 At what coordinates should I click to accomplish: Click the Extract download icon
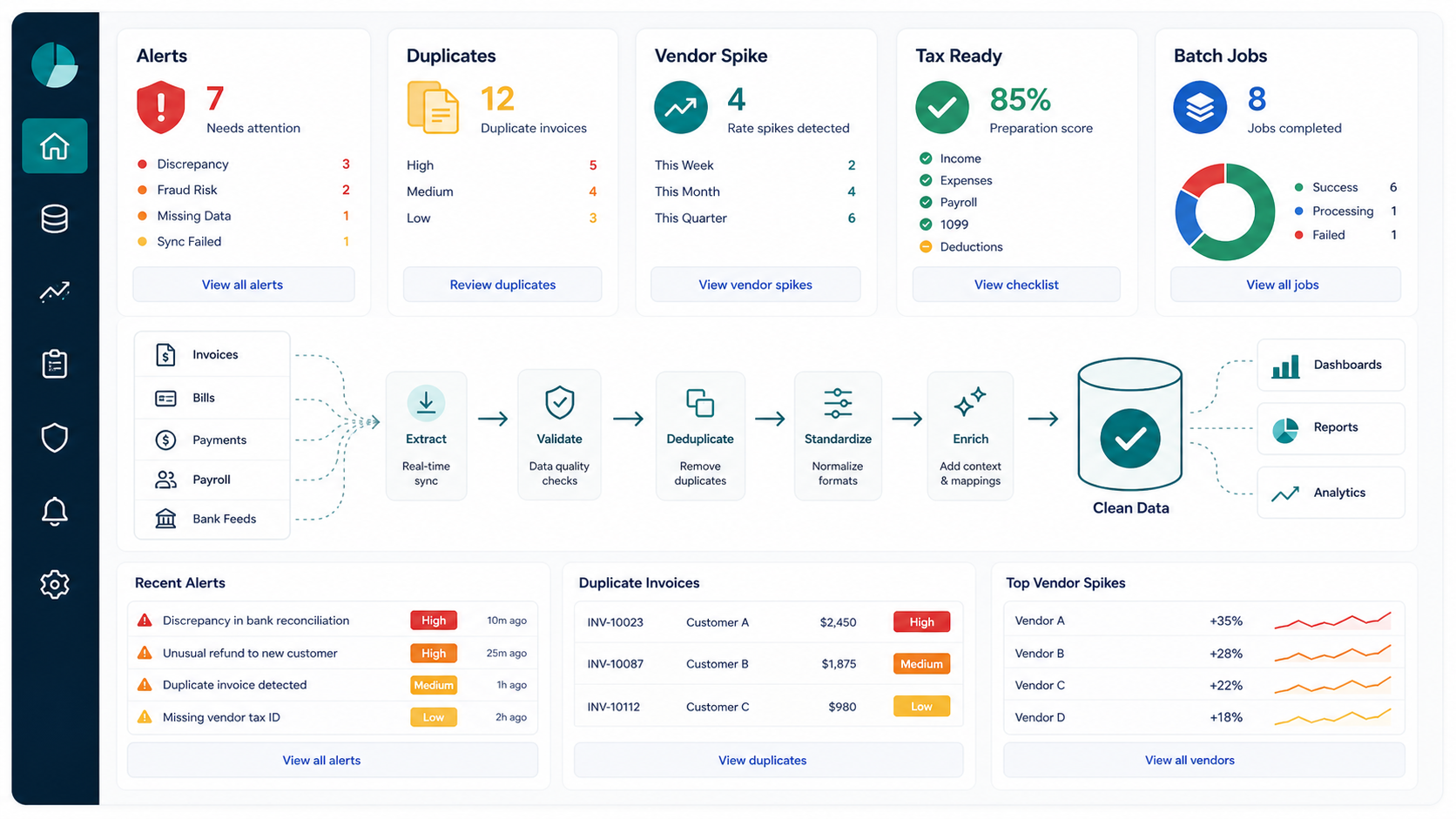tap(426, 403)
